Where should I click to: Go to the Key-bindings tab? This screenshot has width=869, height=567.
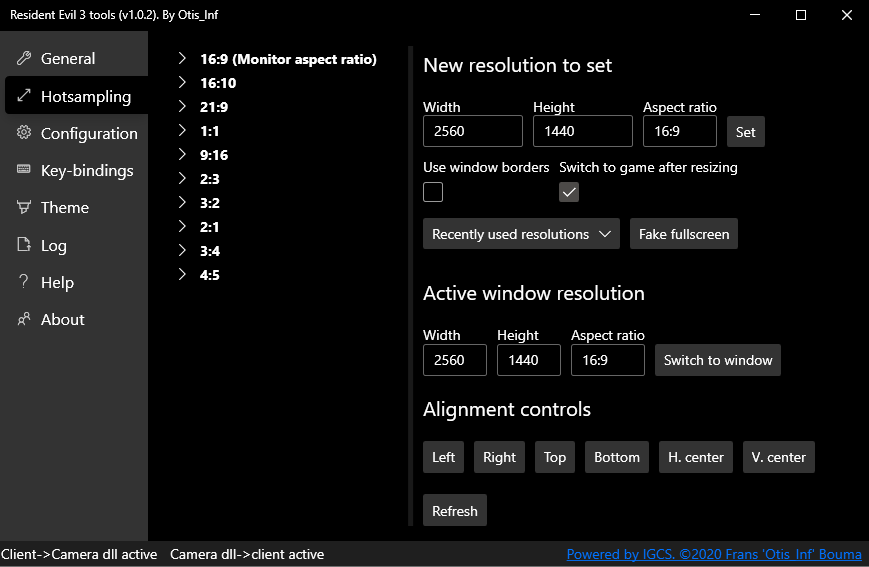(76, 170)
